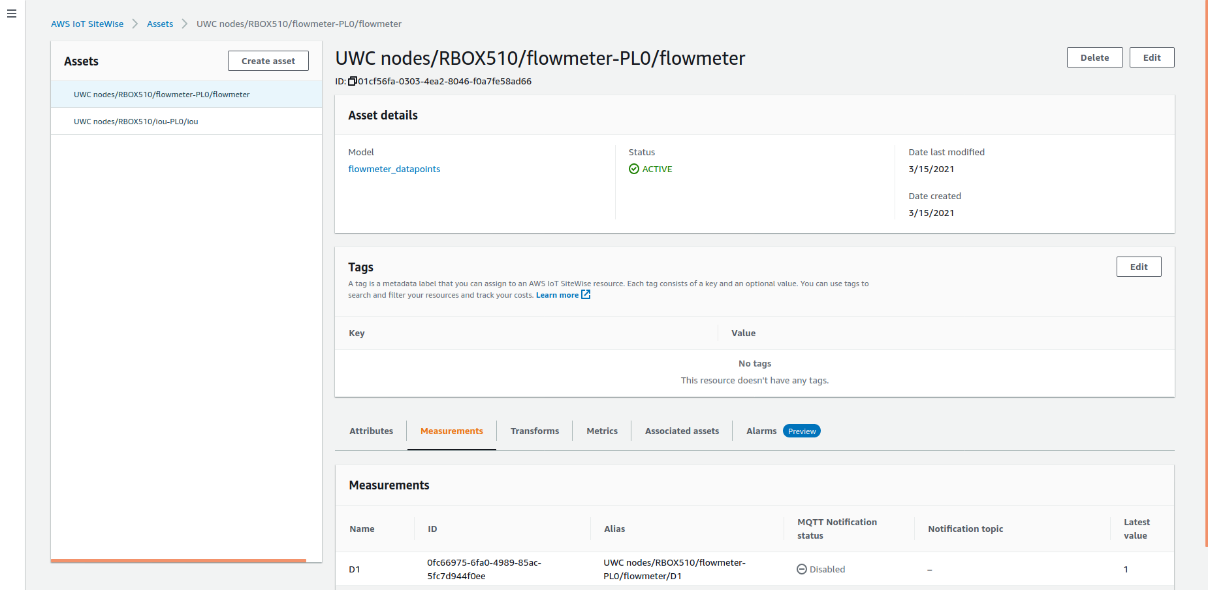Screen dimensions: 1208x590
Task: Click the Create asset button
Action: point(268,60)
